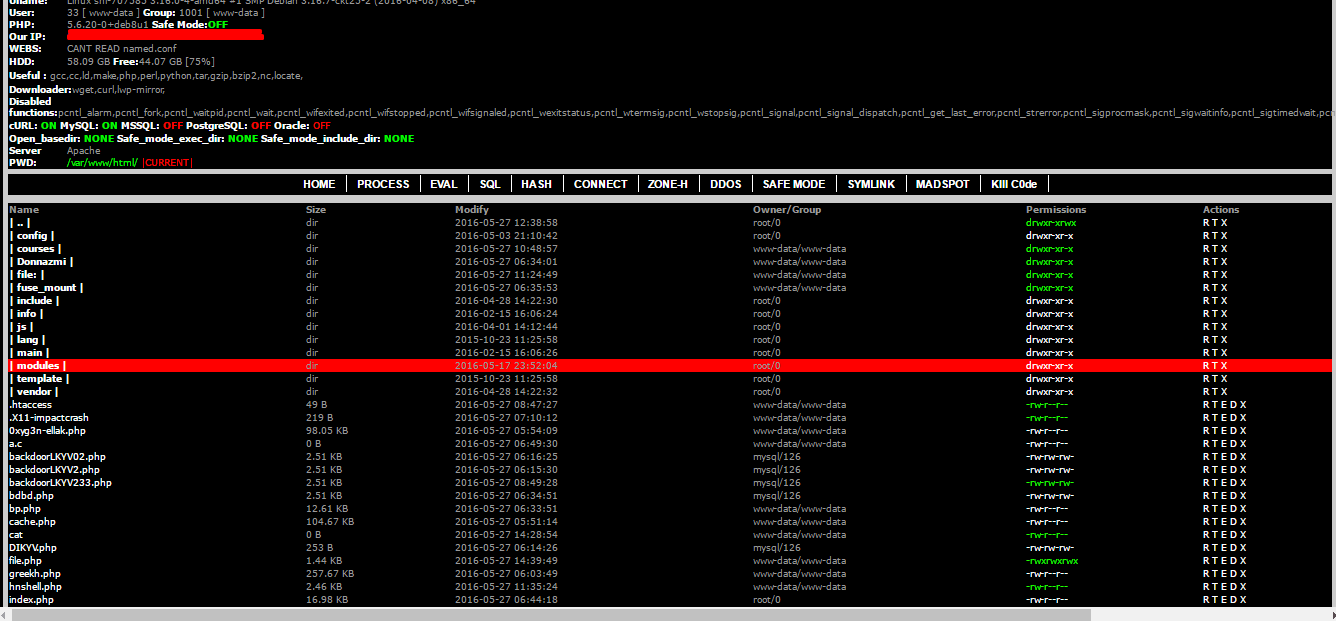Go to the EVAL page
The height and width of the screenshot is (621, 1336).
pyautogui.click(x=444, y=184)
